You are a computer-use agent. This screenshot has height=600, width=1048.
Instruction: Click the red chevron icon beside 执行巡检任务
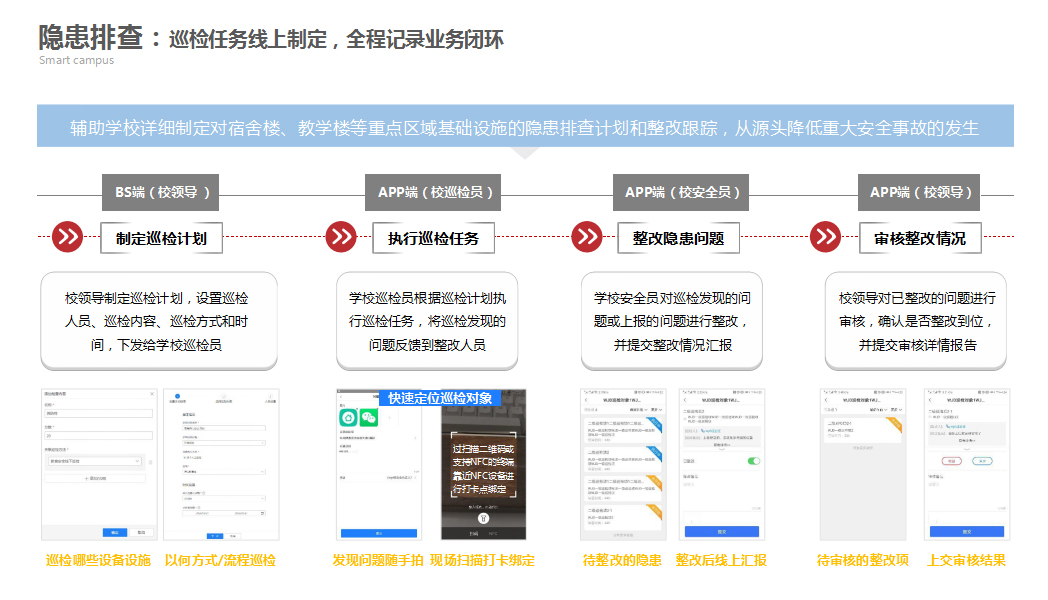pyautogui.click(x=340, y=238)
